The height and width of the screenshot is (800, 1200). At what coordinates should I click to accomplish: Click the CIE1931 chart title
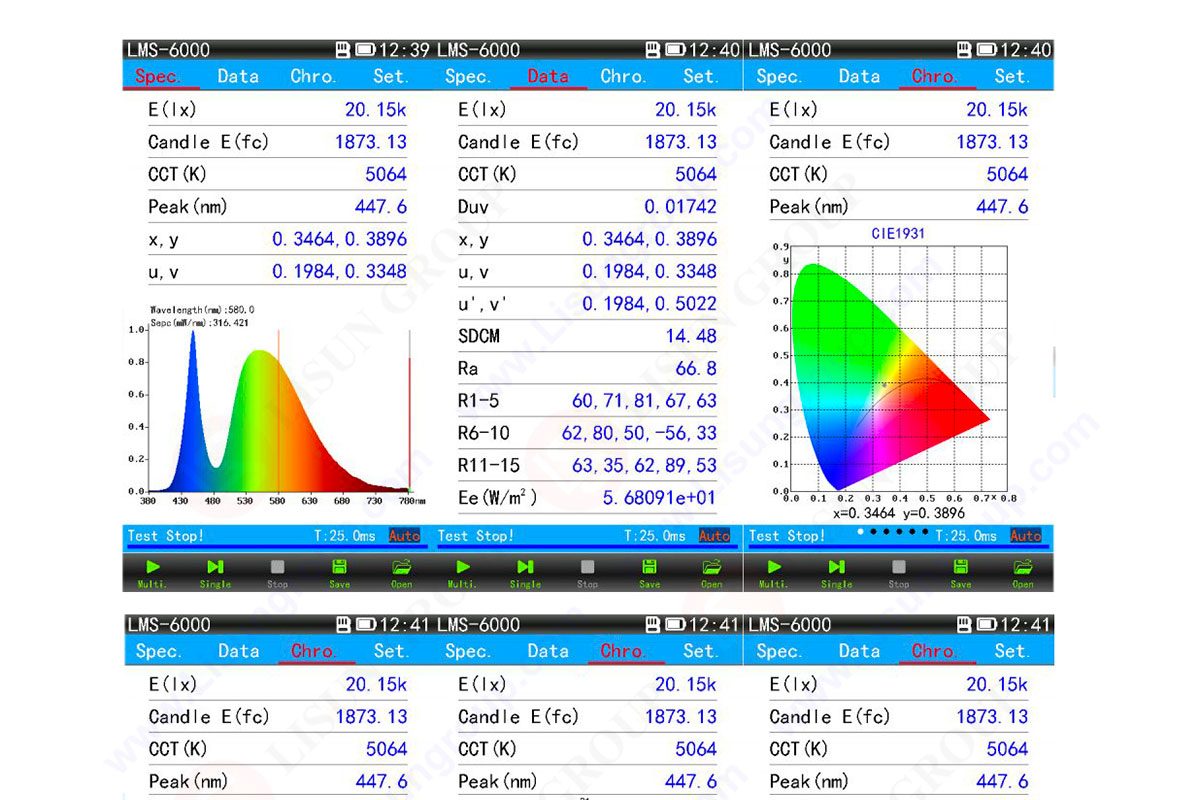point(897,234)
